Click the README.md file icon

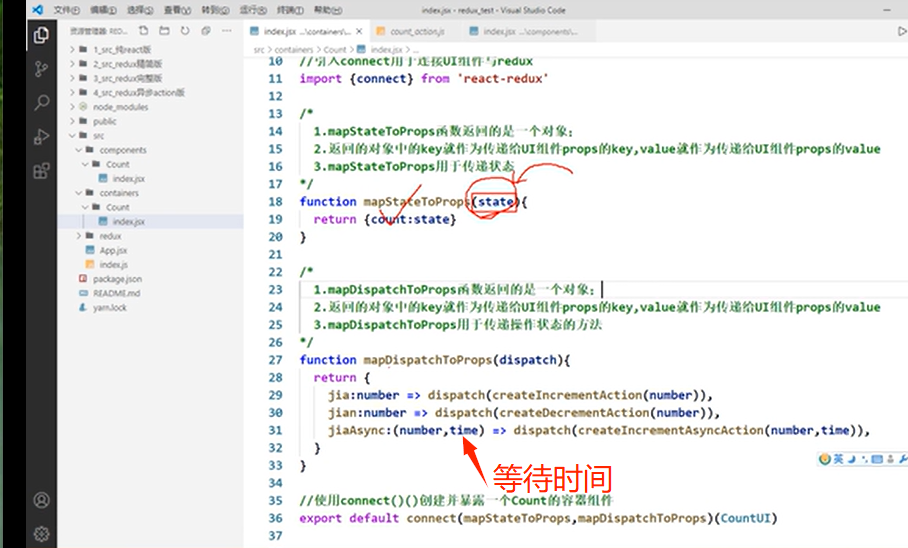tap(83, 293)
